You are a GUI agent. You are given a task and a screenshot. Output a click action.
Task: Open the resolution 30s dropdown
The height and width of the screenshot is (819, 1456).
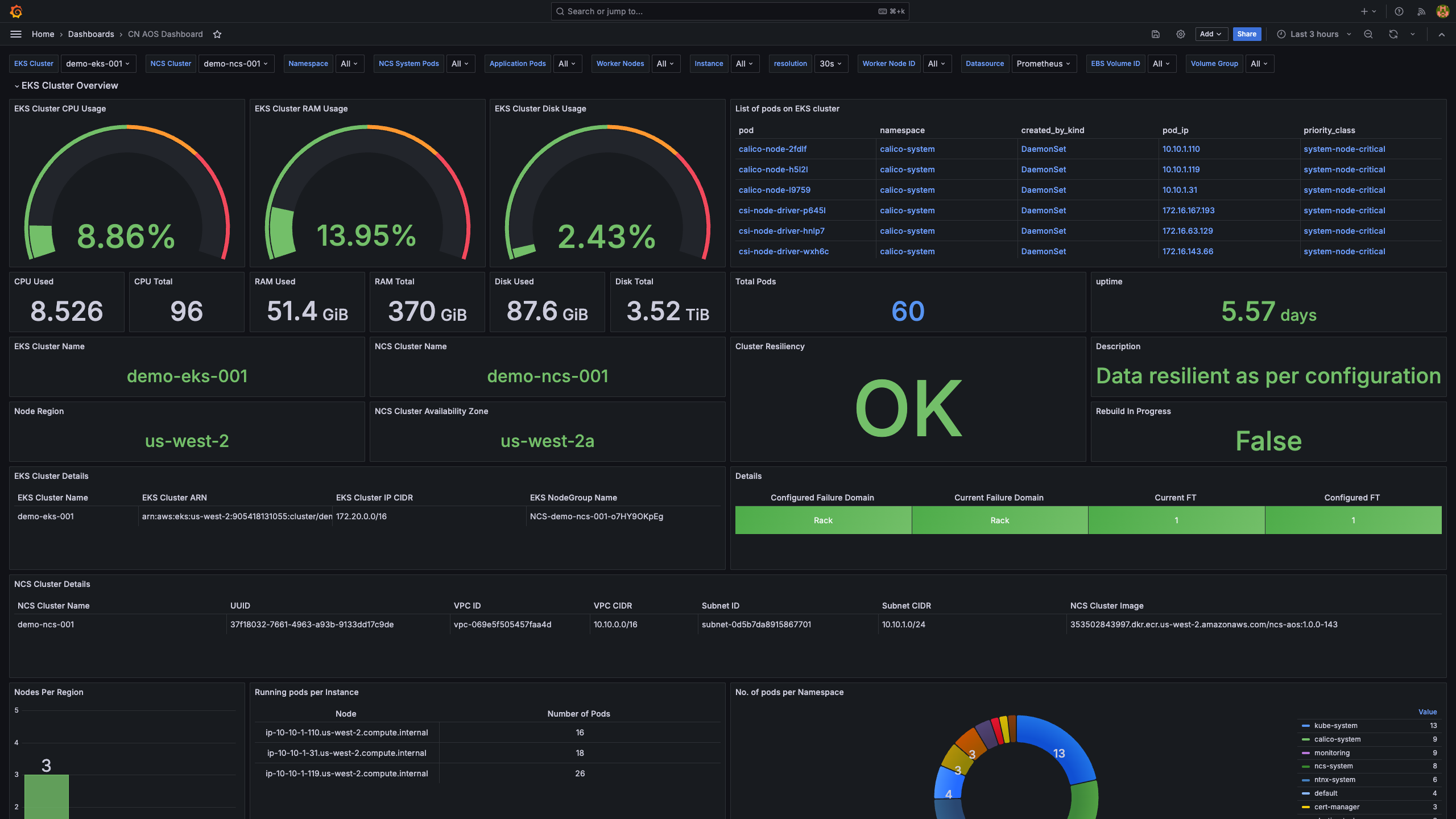(830, 64)
